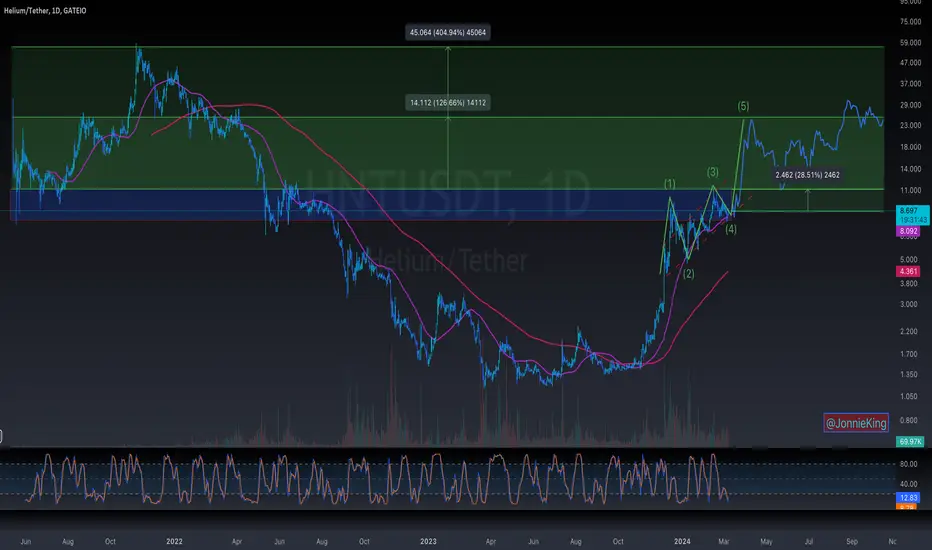Click the Jul label on the time axis

808,542
